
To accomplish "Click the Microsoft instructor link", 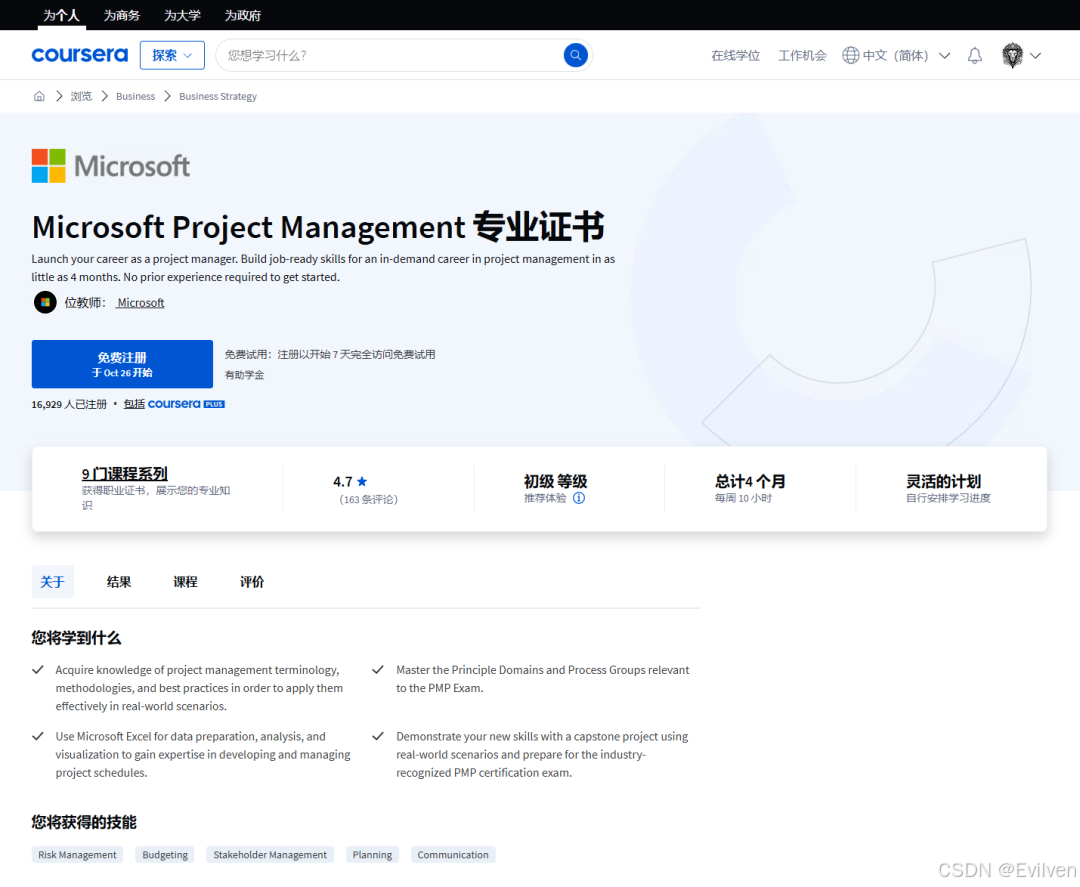I will (141, 302).
